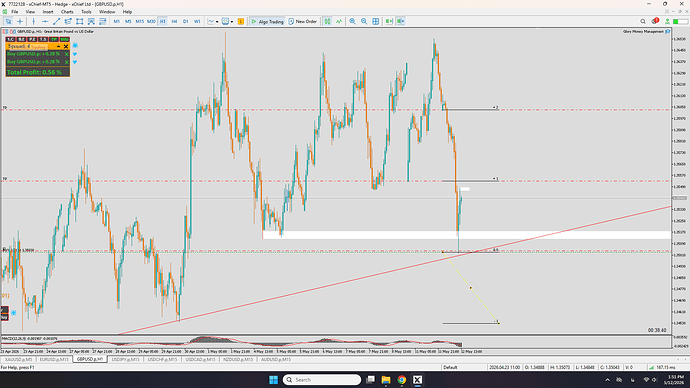Open the chart templates dropdown
The image size is (690, 388).
(228, 21)
